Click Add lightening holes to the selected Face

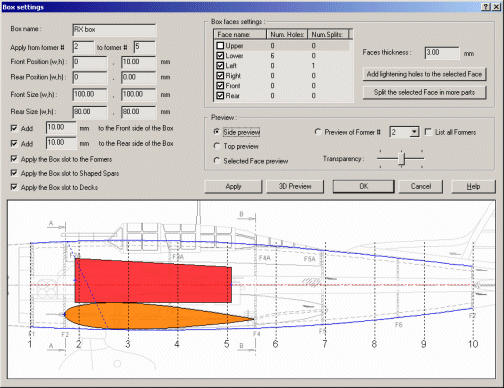[x=424, y=74]
